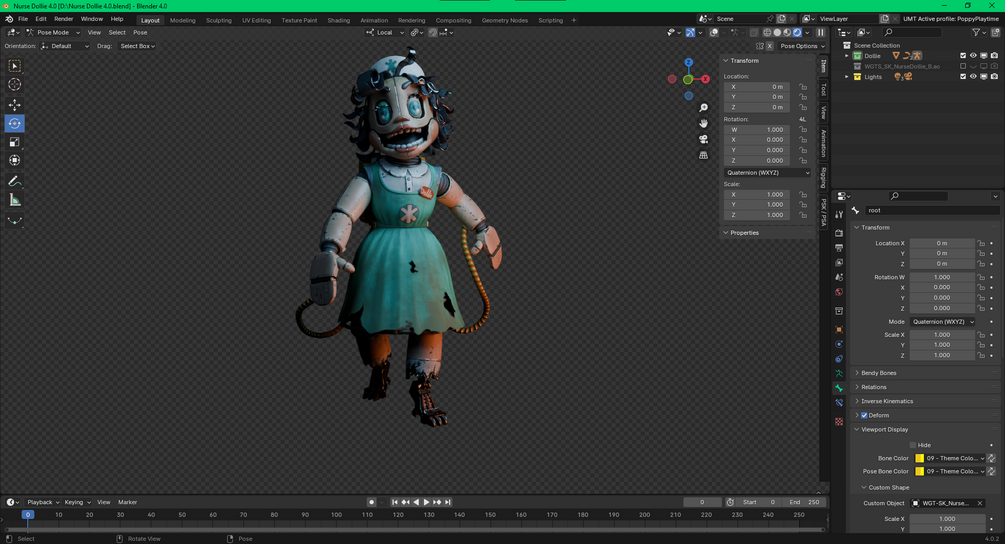This screenshot has height=544, width=1005.
Task: Select the Transform tool
Action: click(14, 160)
